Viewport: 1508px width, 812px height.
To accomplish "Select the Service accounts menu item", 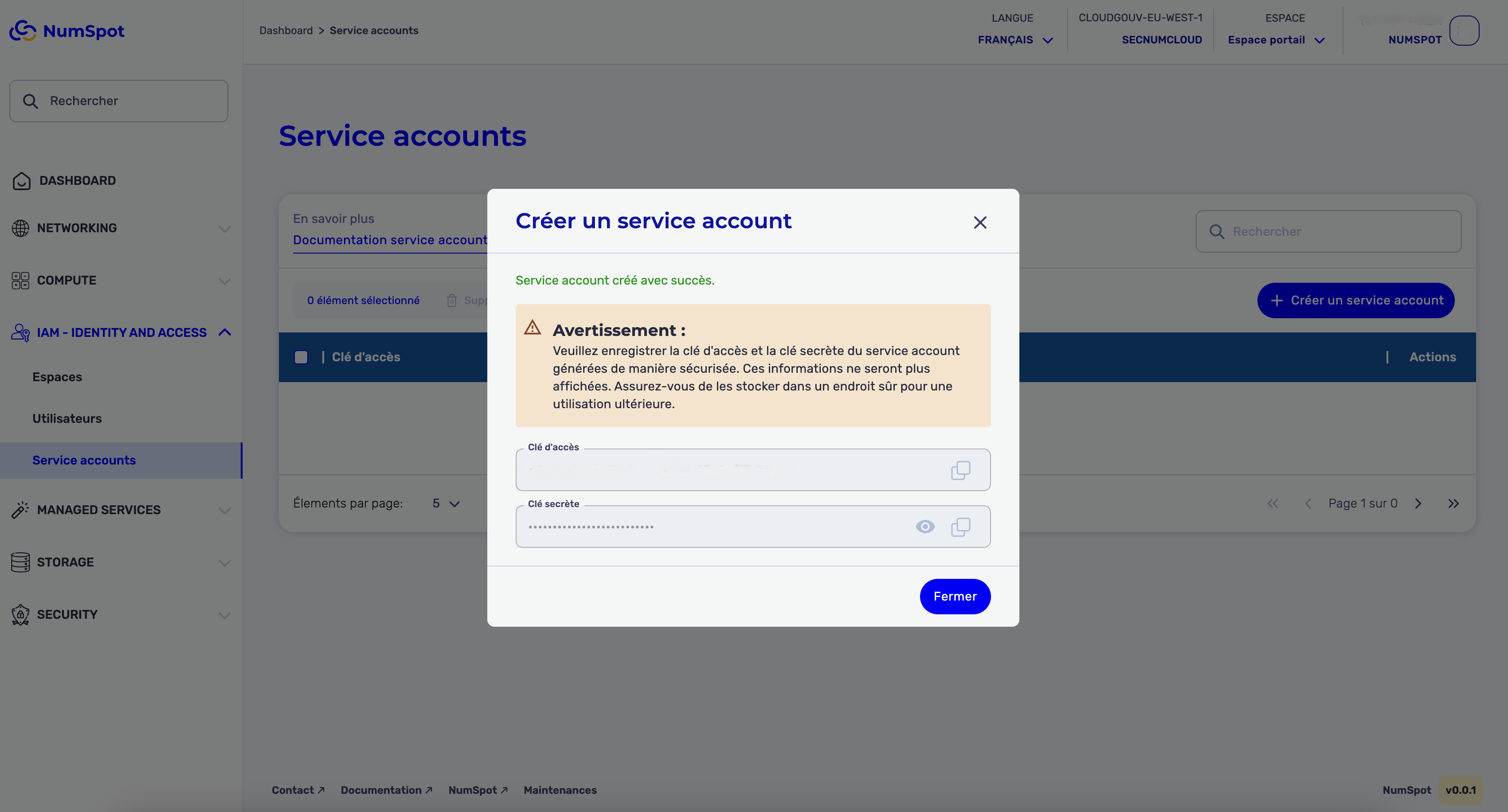I will [84, 460].
